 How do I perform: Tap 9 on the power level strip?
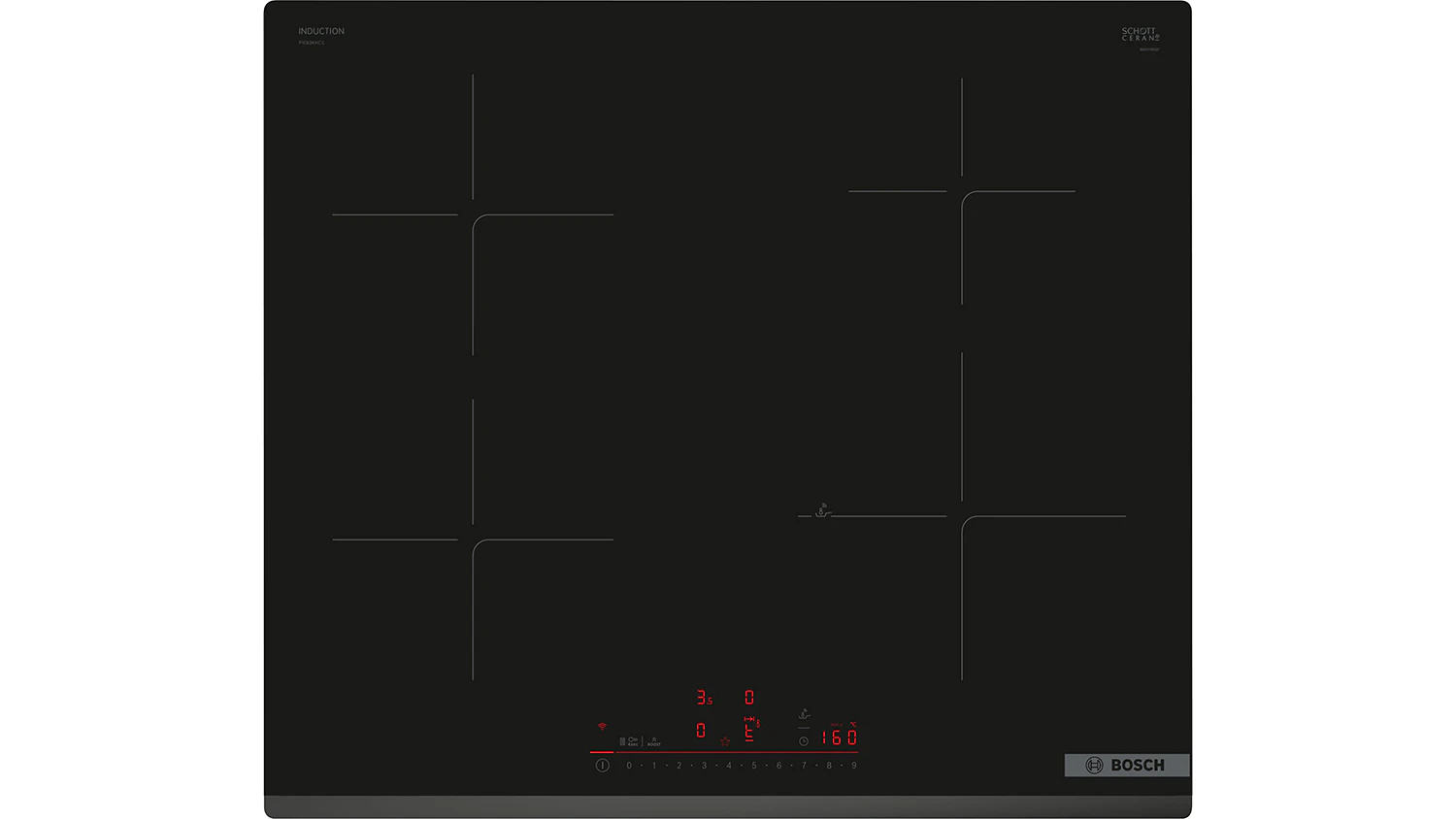point(854,766)
